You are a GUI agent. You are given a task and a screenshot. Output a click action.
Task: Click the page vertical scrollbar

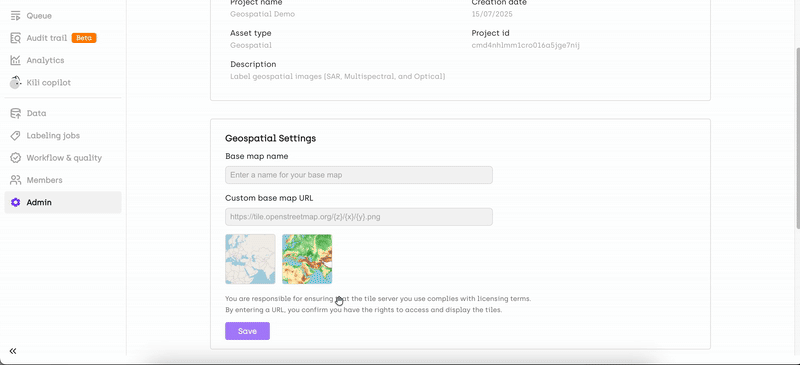(x=797, y=138)
